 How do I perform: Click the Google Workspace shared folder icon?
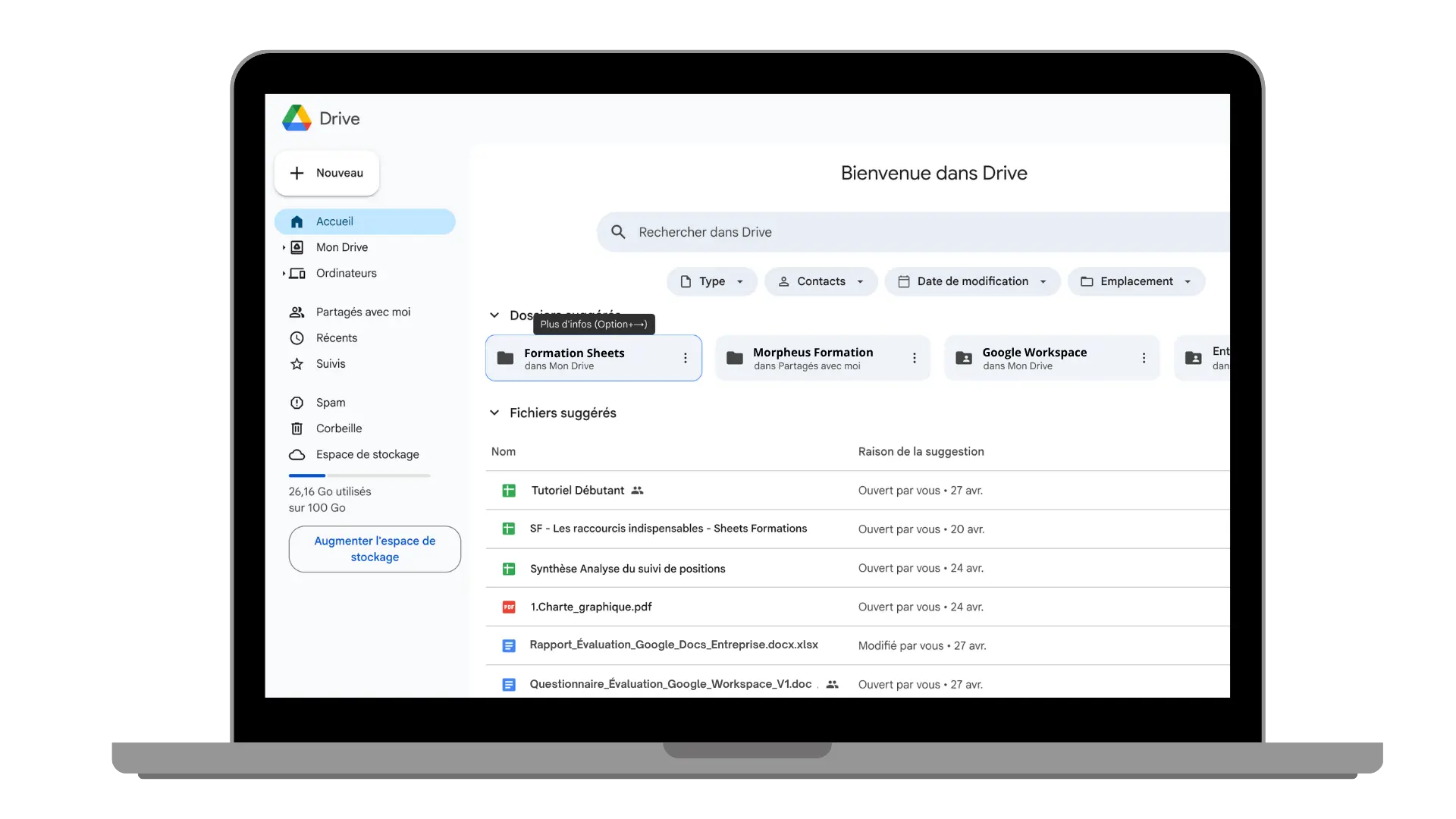click(x=964, y=358)
